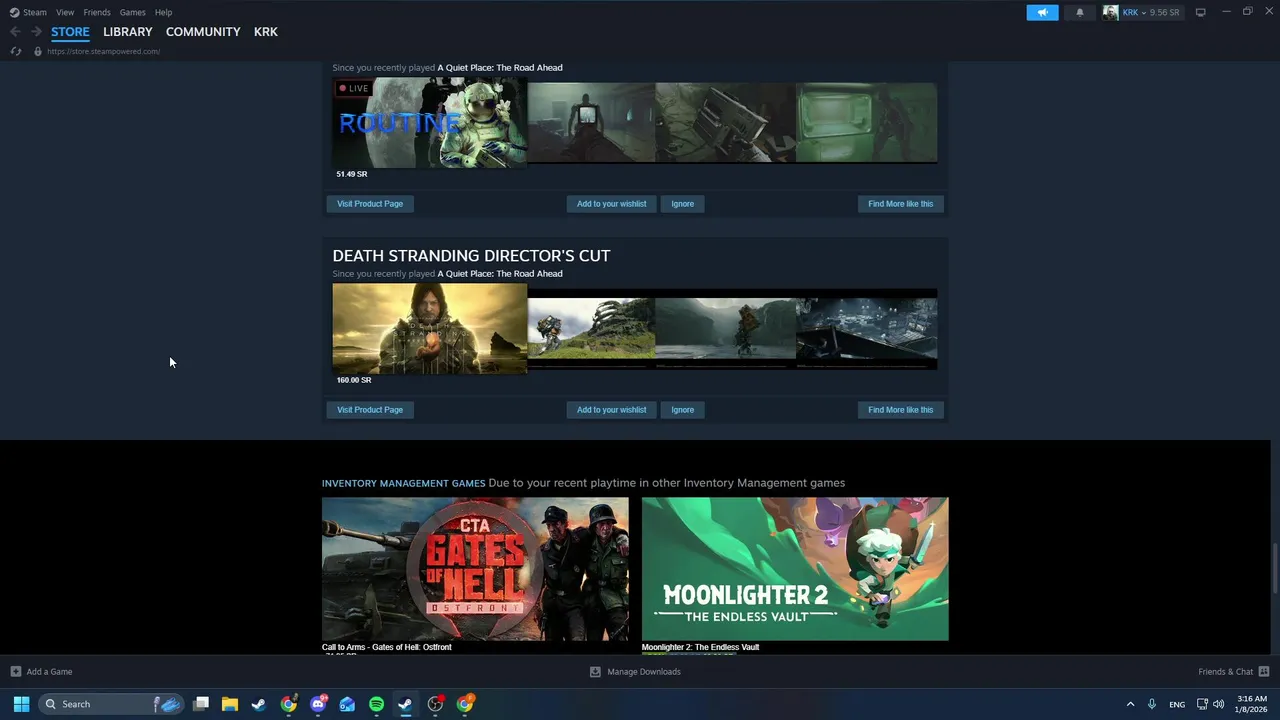Image resolution: width=1280 pixels, height=720 pixels.
Task: Click the Manage Downloads icon
Action: [x=595, y=672]
